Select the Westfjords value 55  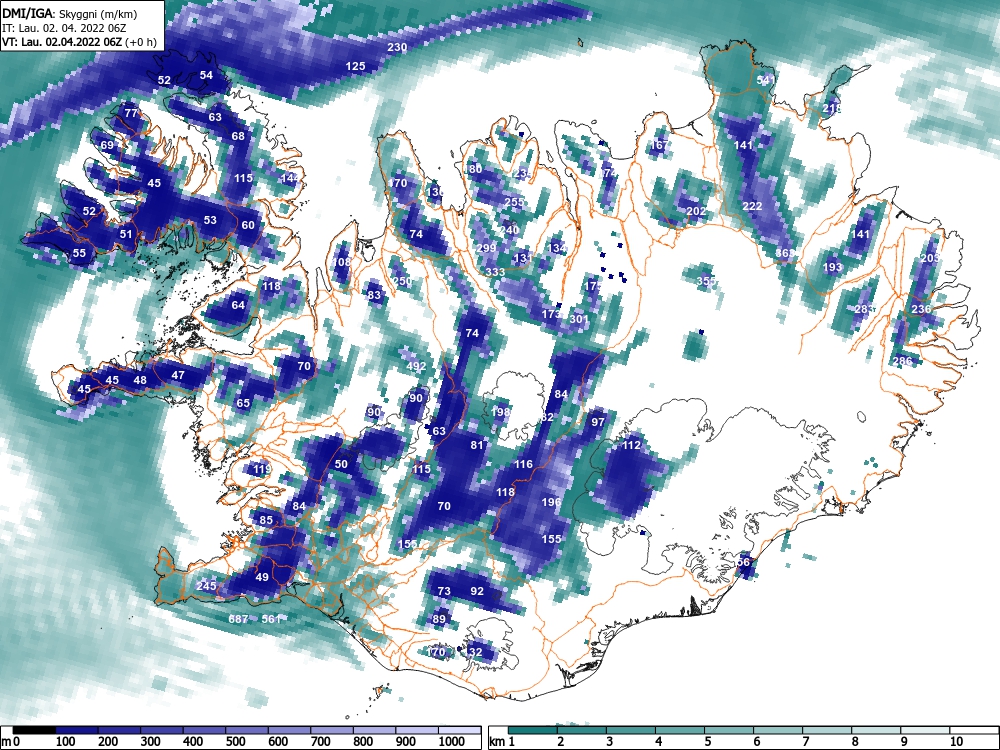(x=79, y=253)
